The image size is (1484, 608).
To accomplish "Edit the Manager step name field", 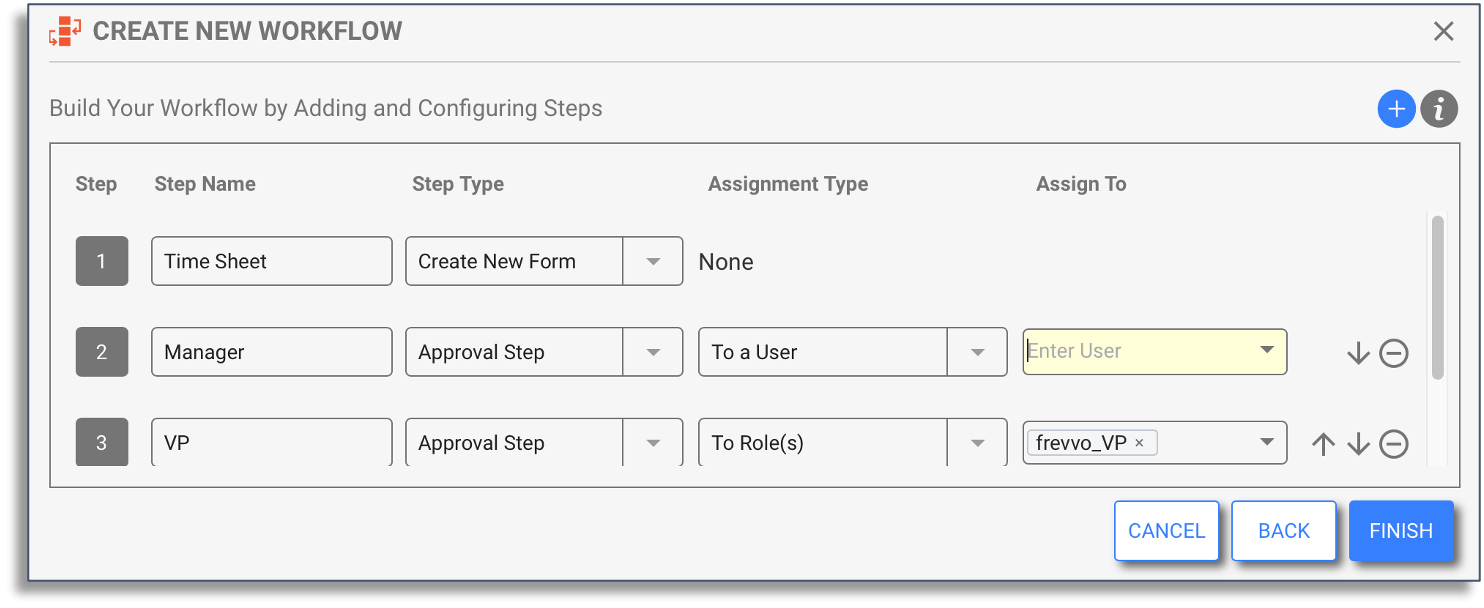I will pyautogui.click(x=272, y=352).
